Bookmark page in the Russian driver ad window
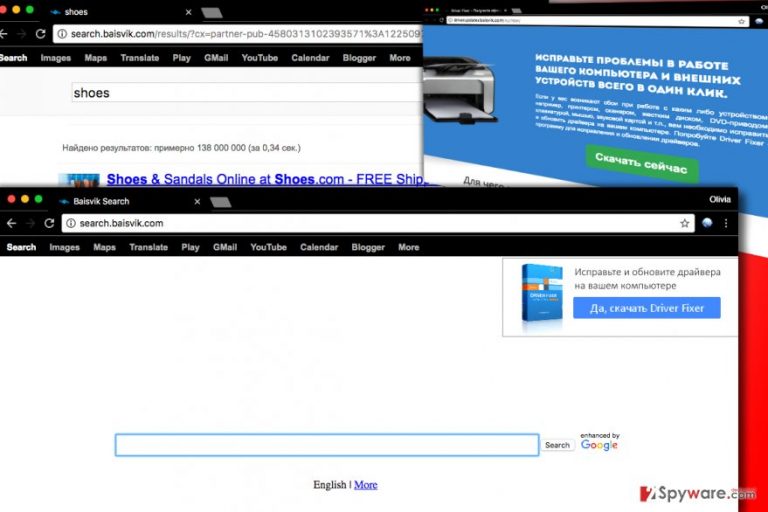The image size is (768, 512). 741,21
